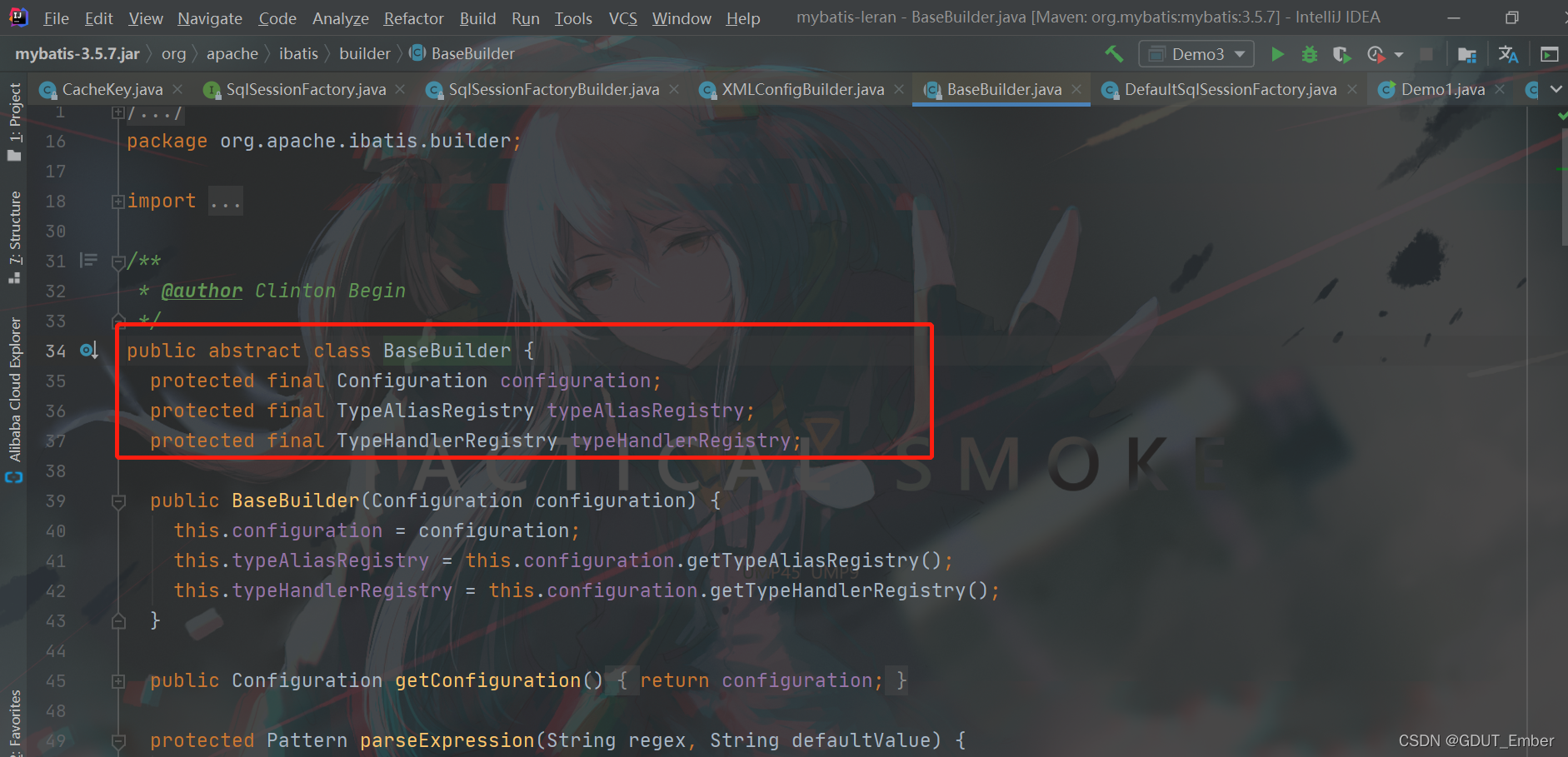Open the VCS menu
Image resolution: width=1568 pixels, height=757 pixels.
click(622, 17)
